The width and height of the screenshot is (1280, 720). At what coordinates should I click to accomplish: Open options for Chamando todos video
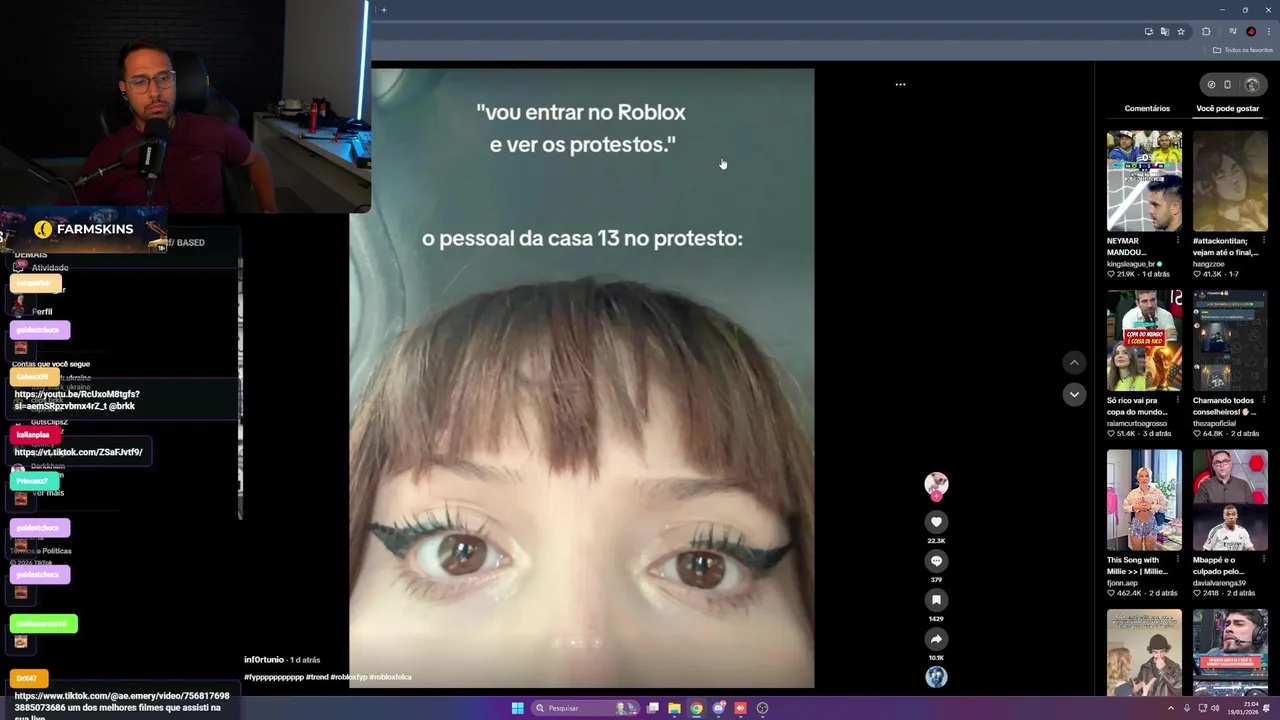tap(1263, 400)
